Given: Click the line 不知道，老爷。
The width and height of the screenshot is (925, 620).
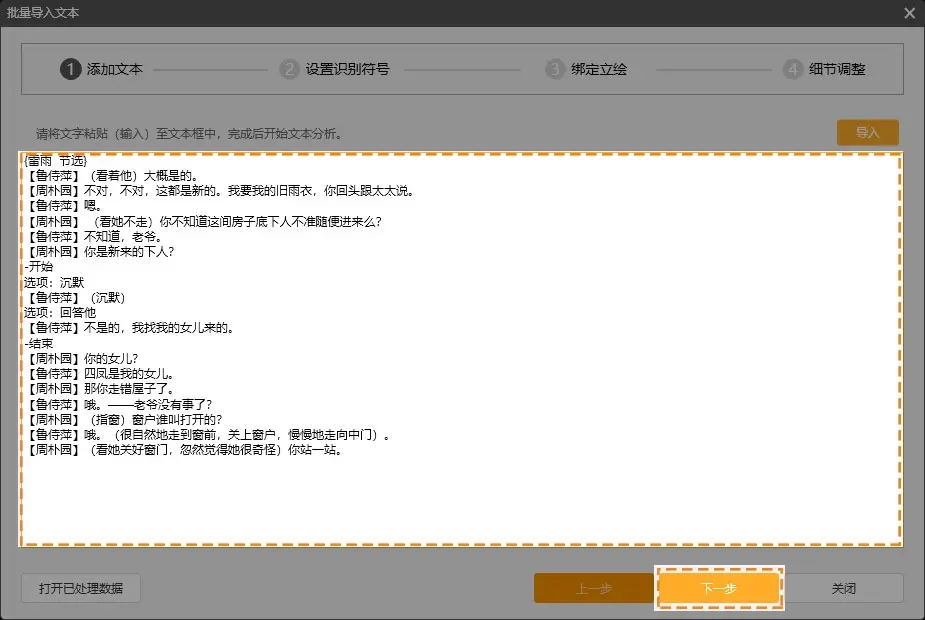Looking at the screenshot, I should tap(94, 237).
